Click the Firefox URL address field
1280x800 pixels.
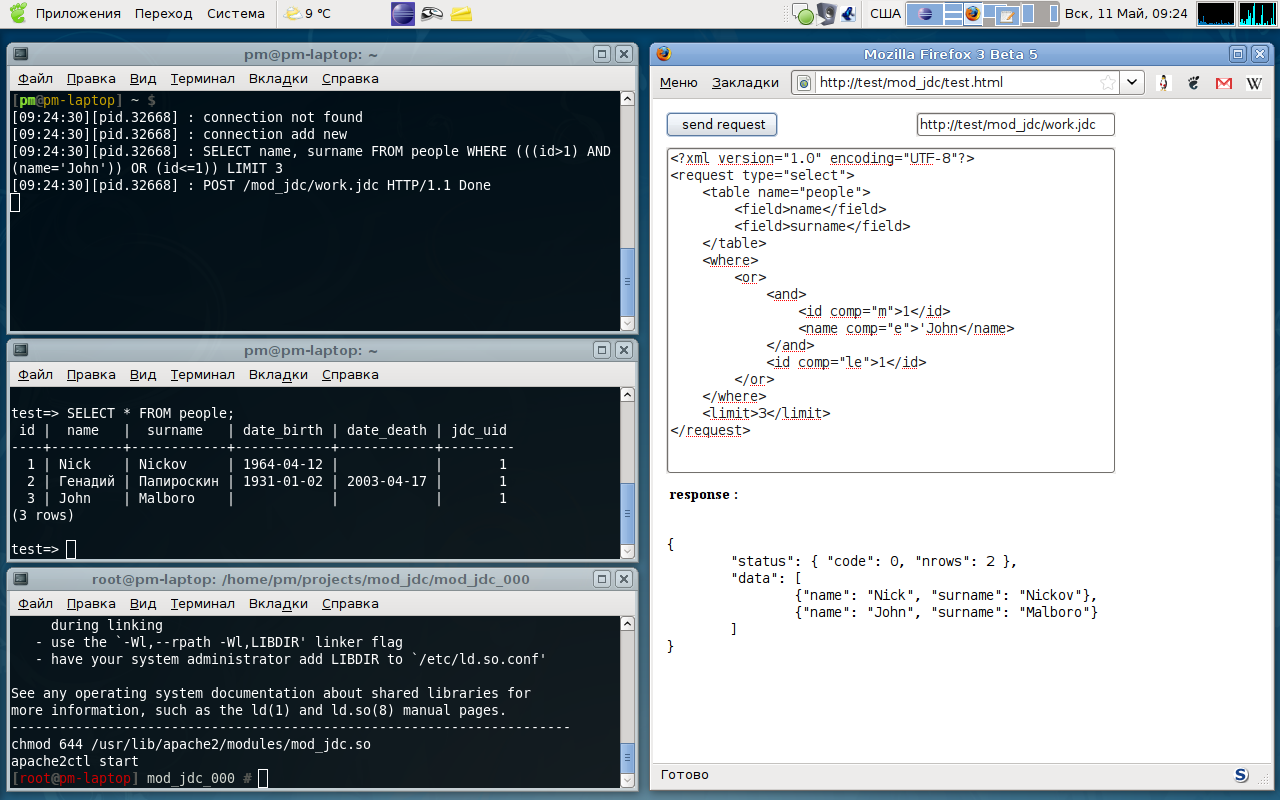tap(955, 83)
